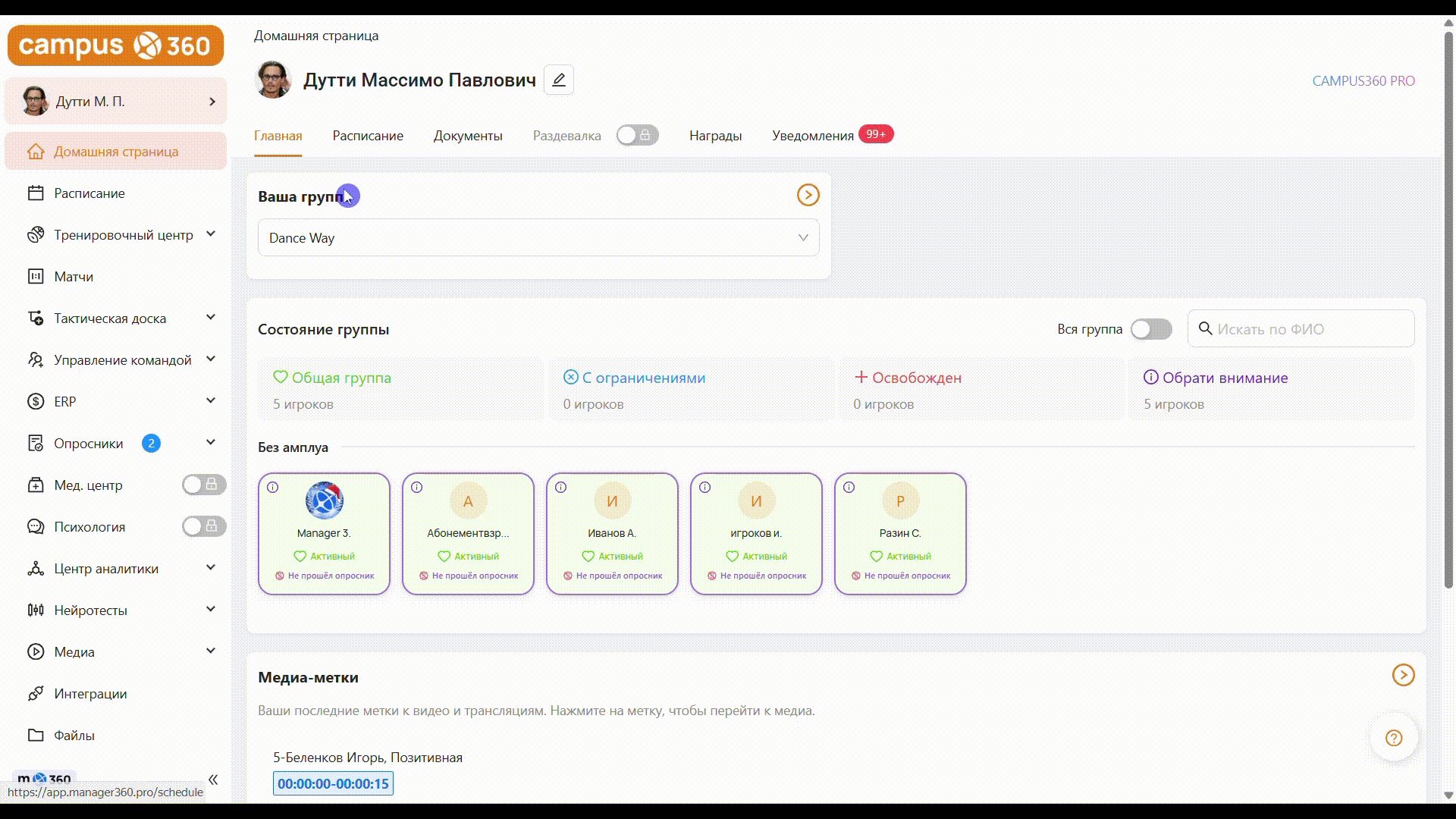This screenshot has height=819, width=1456.
Task: Click the arrow icon in Ваша группа card
Action: click(808, 196)
